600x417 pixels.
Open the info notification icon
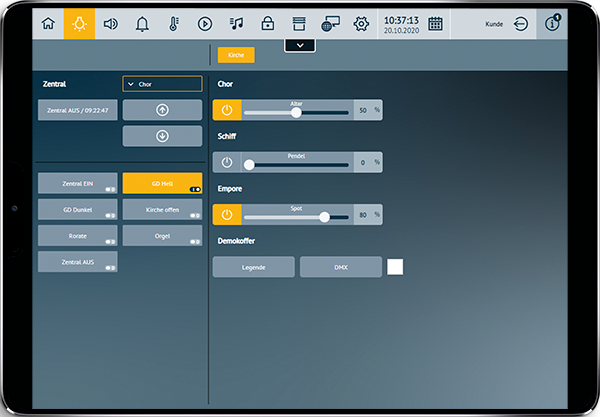tap(552, 24)
